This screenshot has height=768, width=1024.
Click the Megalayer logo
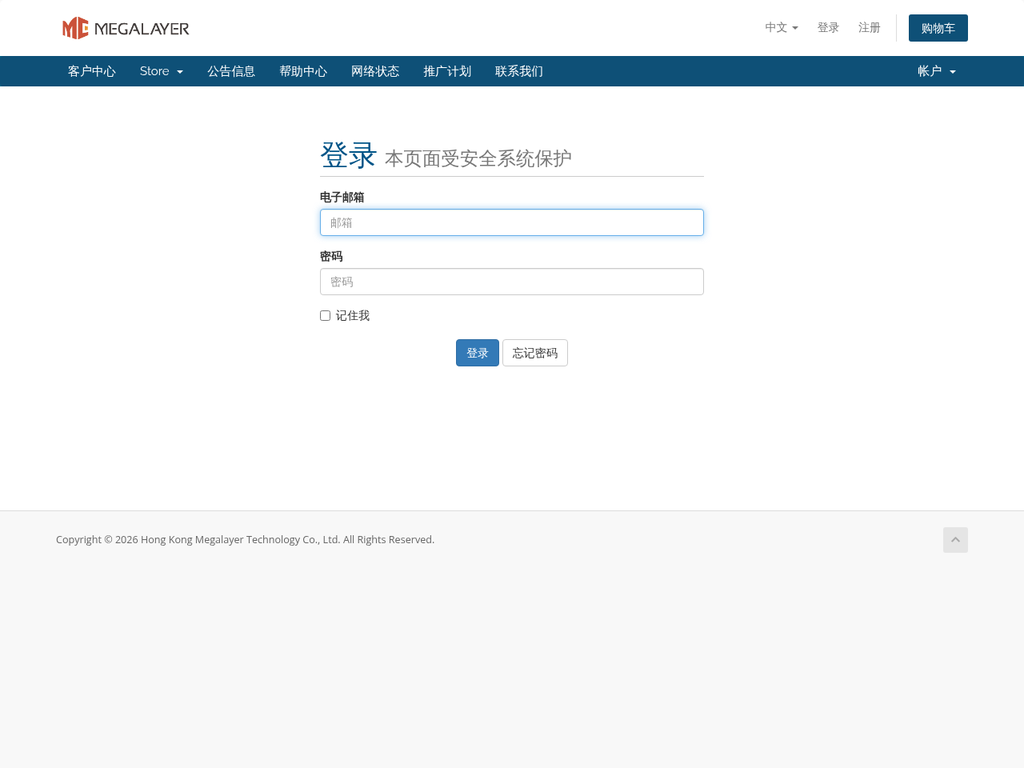(x=125, y=28)
